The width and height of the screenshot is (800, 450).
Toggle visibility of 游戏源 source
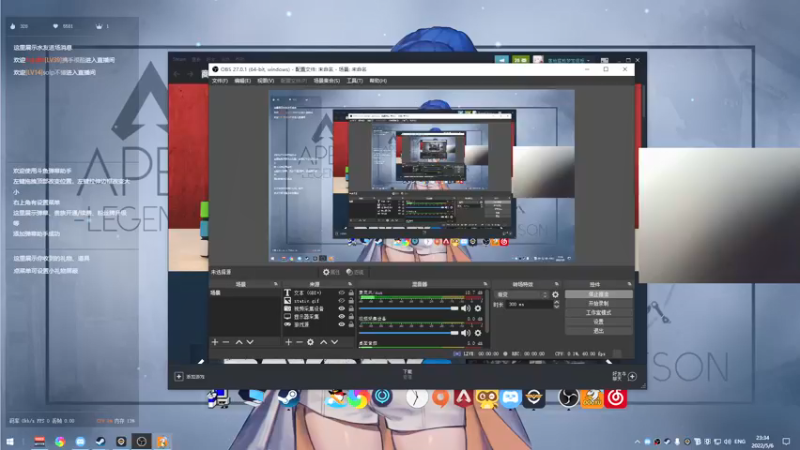341,324
